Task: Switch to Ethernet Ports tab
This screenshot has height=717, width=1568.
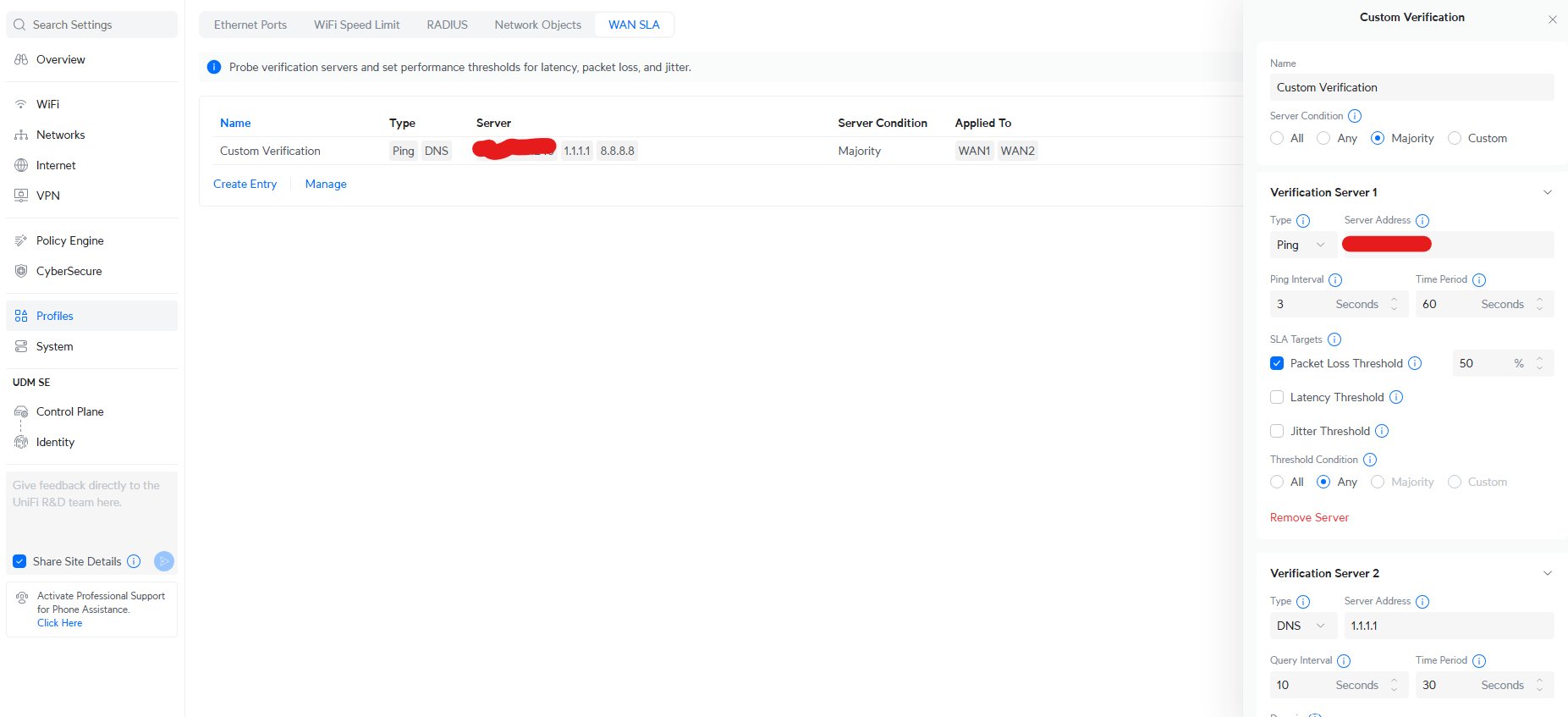Action: tap(250, 25)
